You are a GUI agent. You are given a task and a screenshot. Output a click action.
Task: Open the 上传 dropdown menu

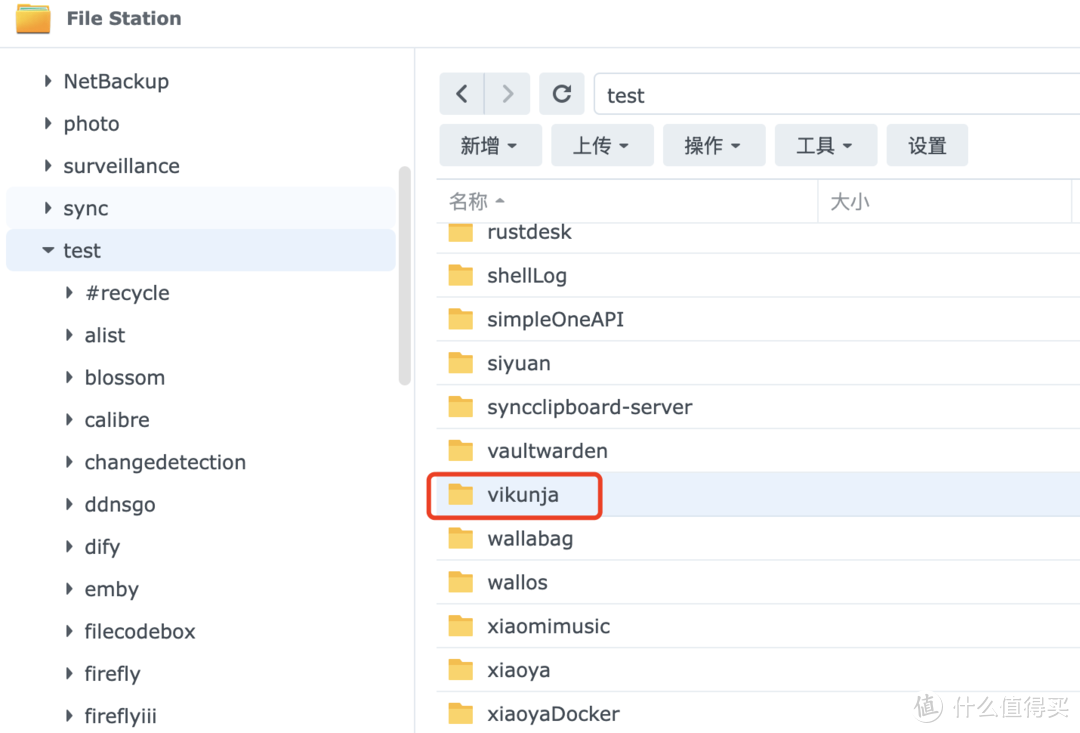point(601,146)
